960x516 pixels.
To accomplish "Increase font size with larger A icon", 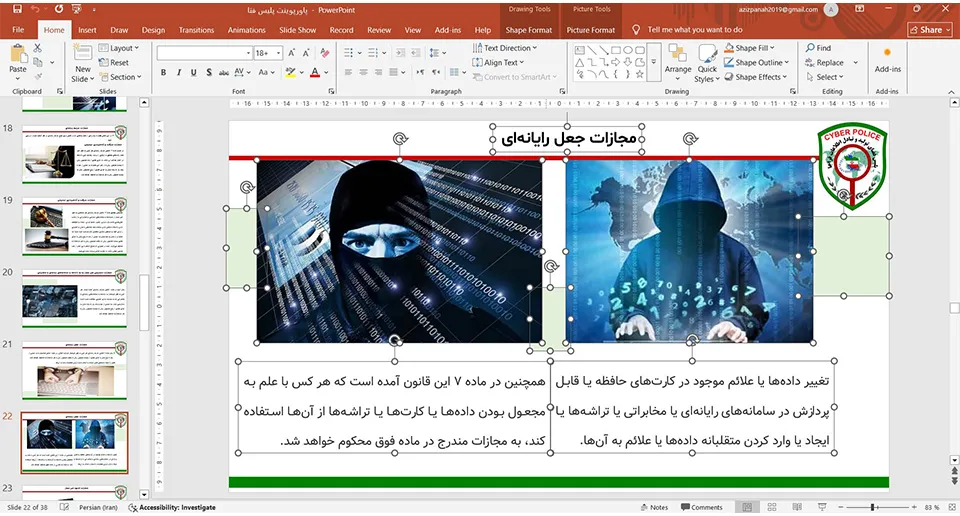I will coord(292,53).
